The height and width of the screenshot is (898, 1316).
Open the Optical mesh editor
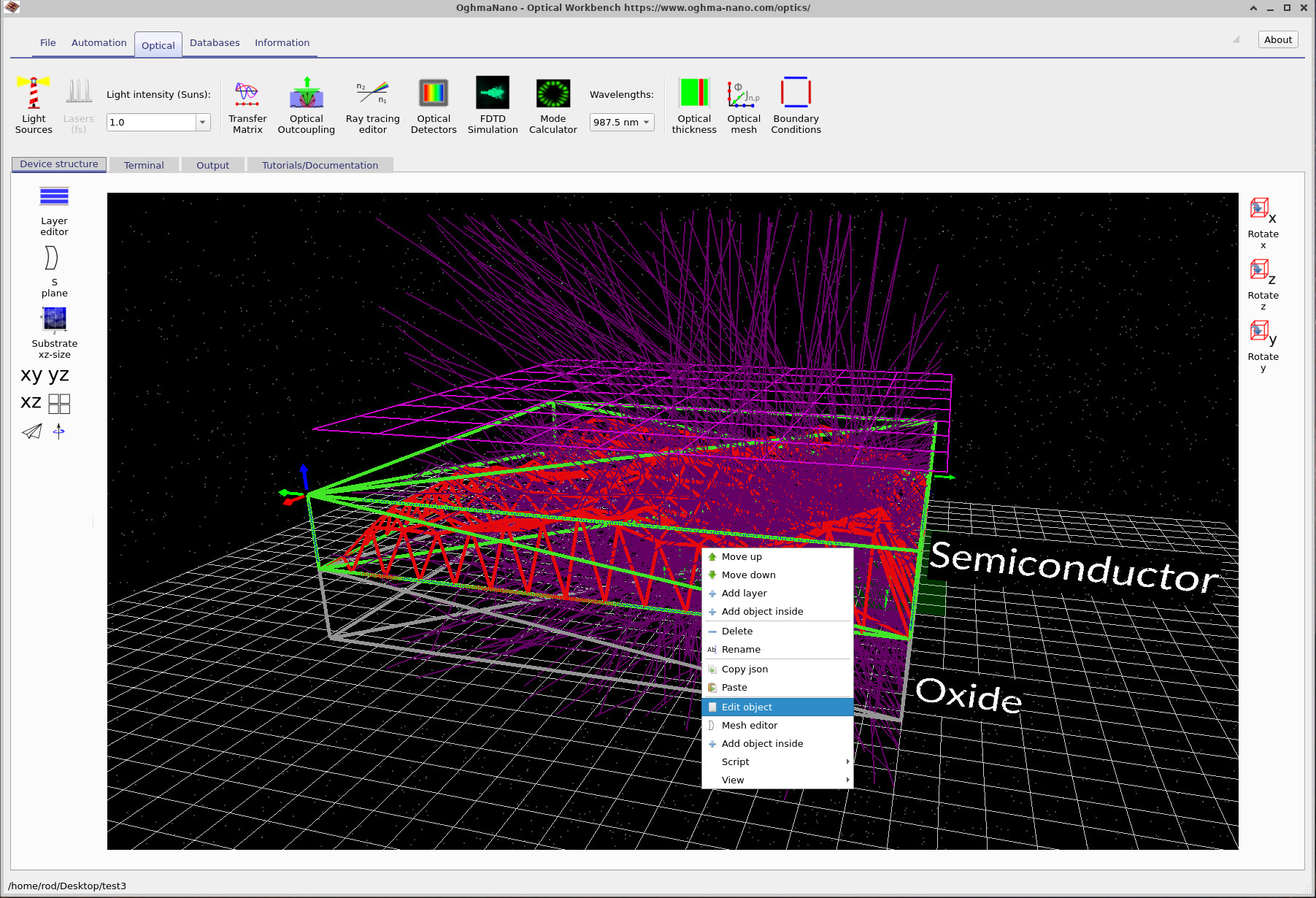click(x=742, y=105)
